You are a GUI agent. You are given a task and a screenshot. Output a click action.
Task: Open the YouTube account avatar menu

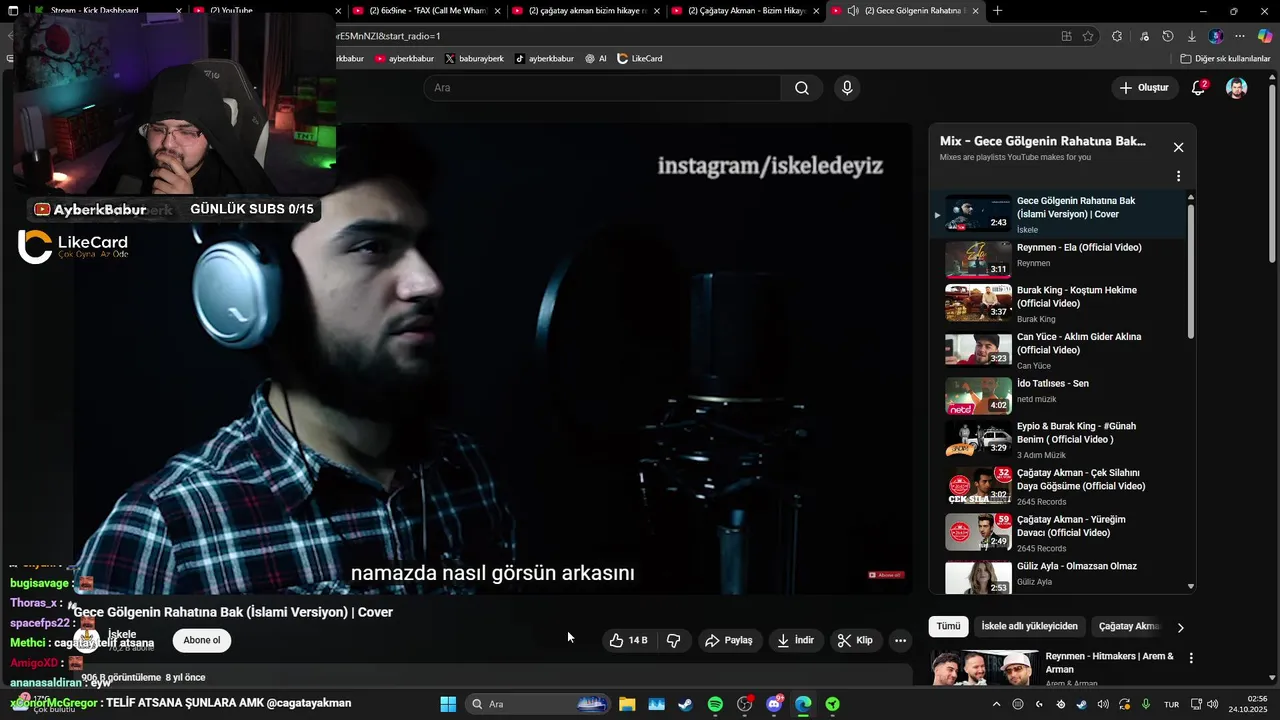pyautogui.click(x=1237, y=88)
